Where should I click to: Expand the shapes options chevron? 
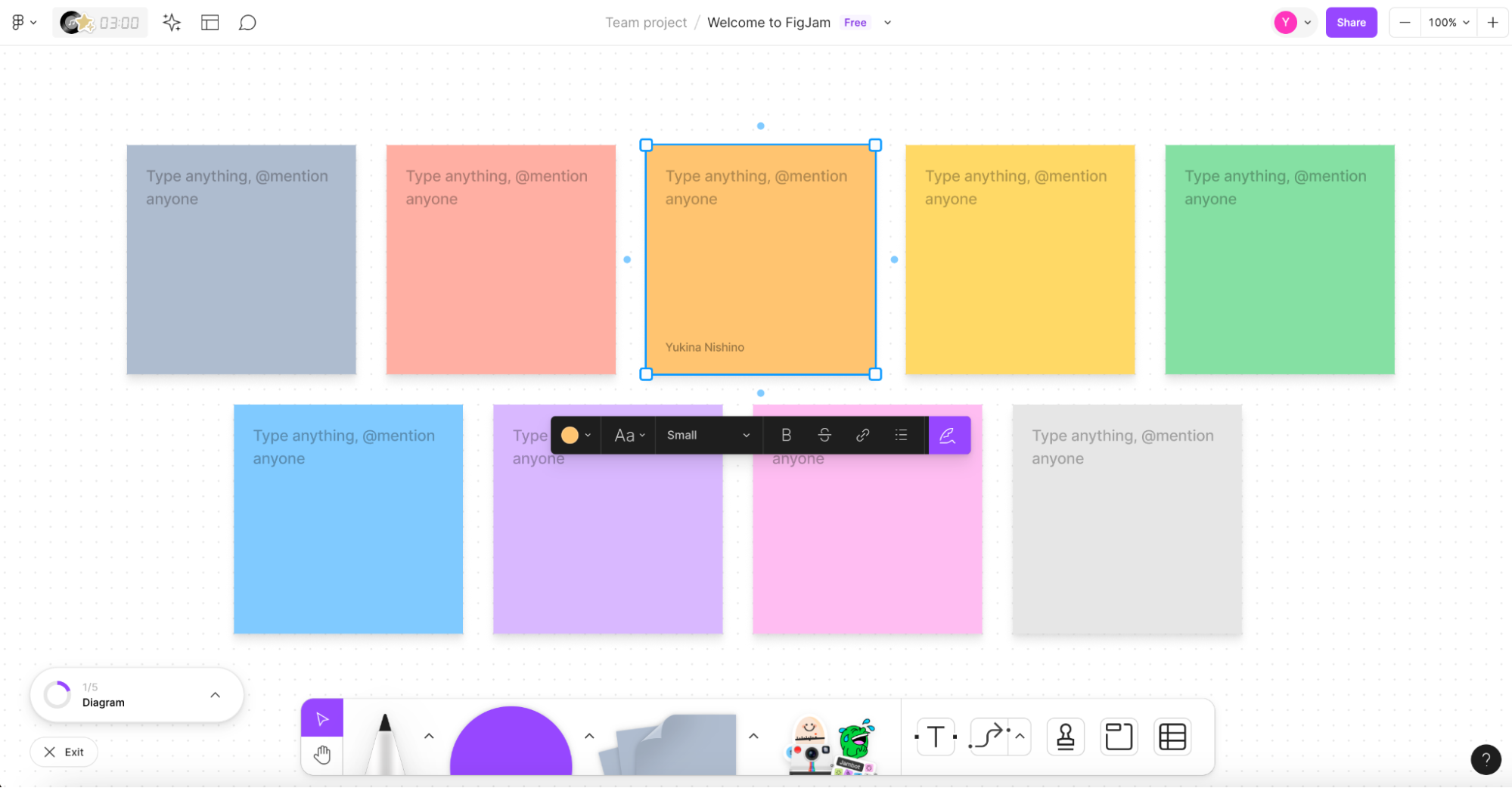[x=589, y=736]
